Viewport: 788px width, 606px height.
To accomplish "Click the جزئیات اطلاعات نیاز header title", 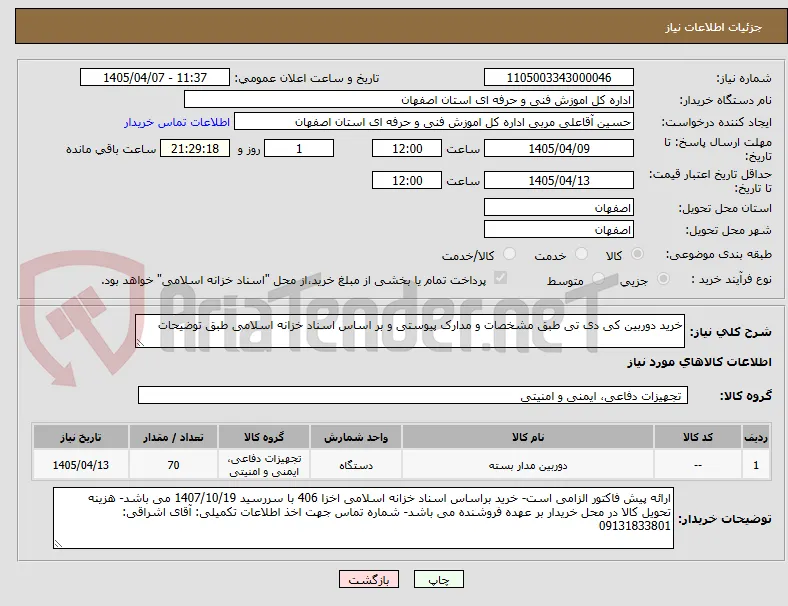I will pos(714,27).
